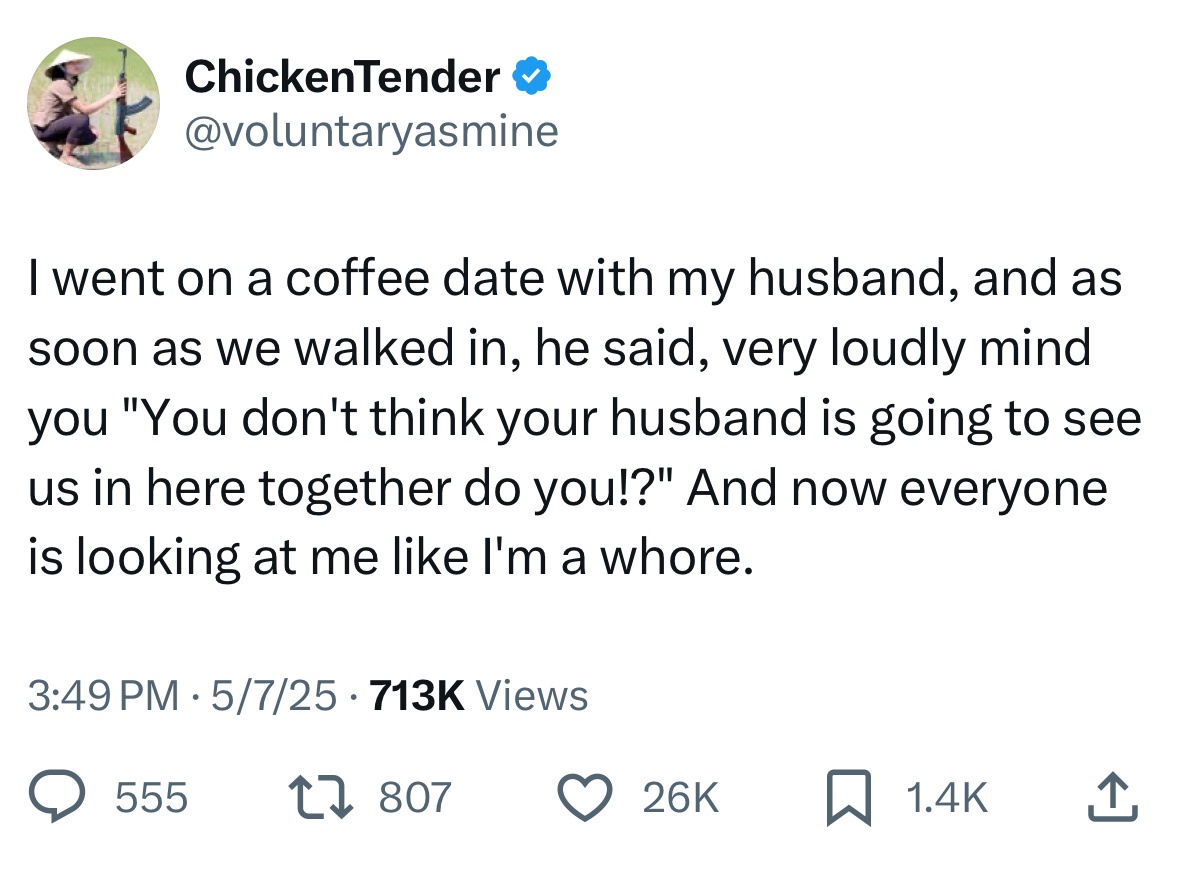Screen dimensions: 1179x884
Task: Open the 807 reposts list
Action: point(416,797)
